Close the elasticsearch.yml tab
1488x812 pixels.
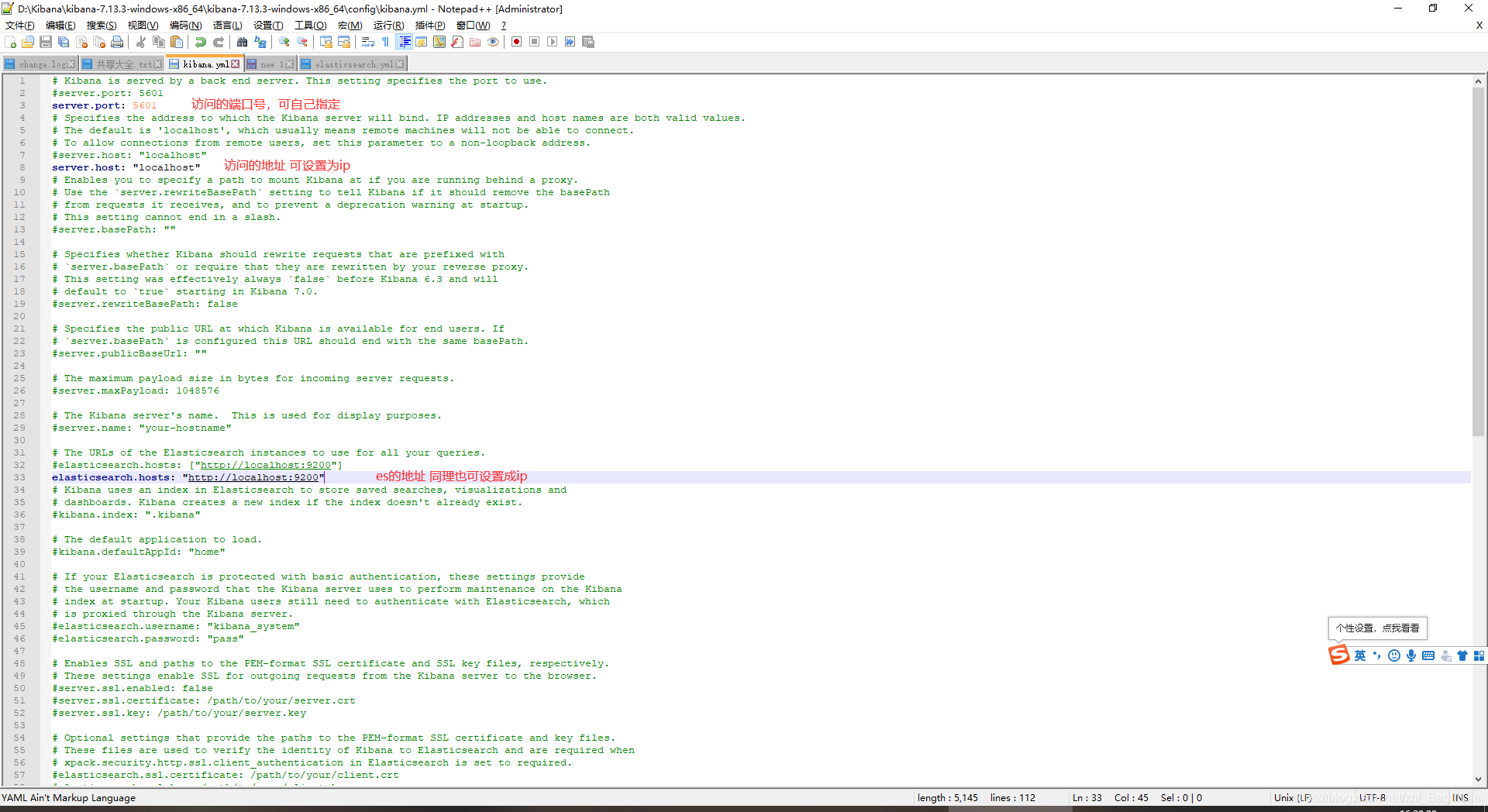click(x=399, y=64)
